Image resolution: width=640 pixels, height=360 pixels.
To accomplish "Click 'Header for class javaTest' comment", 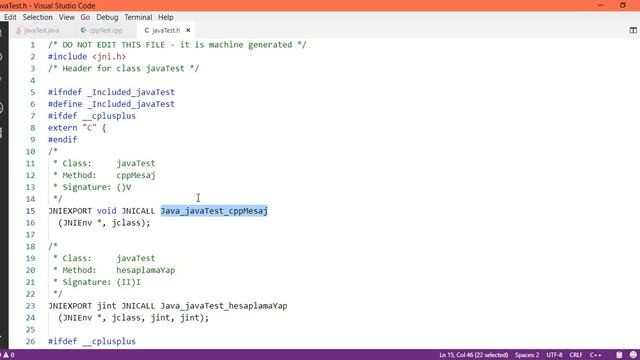I will [124, 69].
